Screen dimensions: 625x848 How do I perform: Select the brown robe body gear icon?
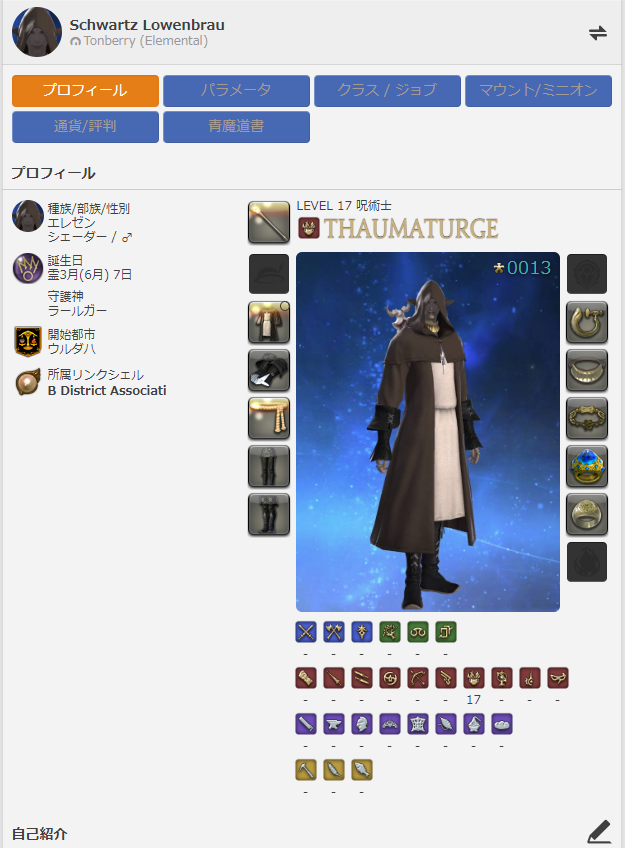pyautogui.click(x=269, y=322)
